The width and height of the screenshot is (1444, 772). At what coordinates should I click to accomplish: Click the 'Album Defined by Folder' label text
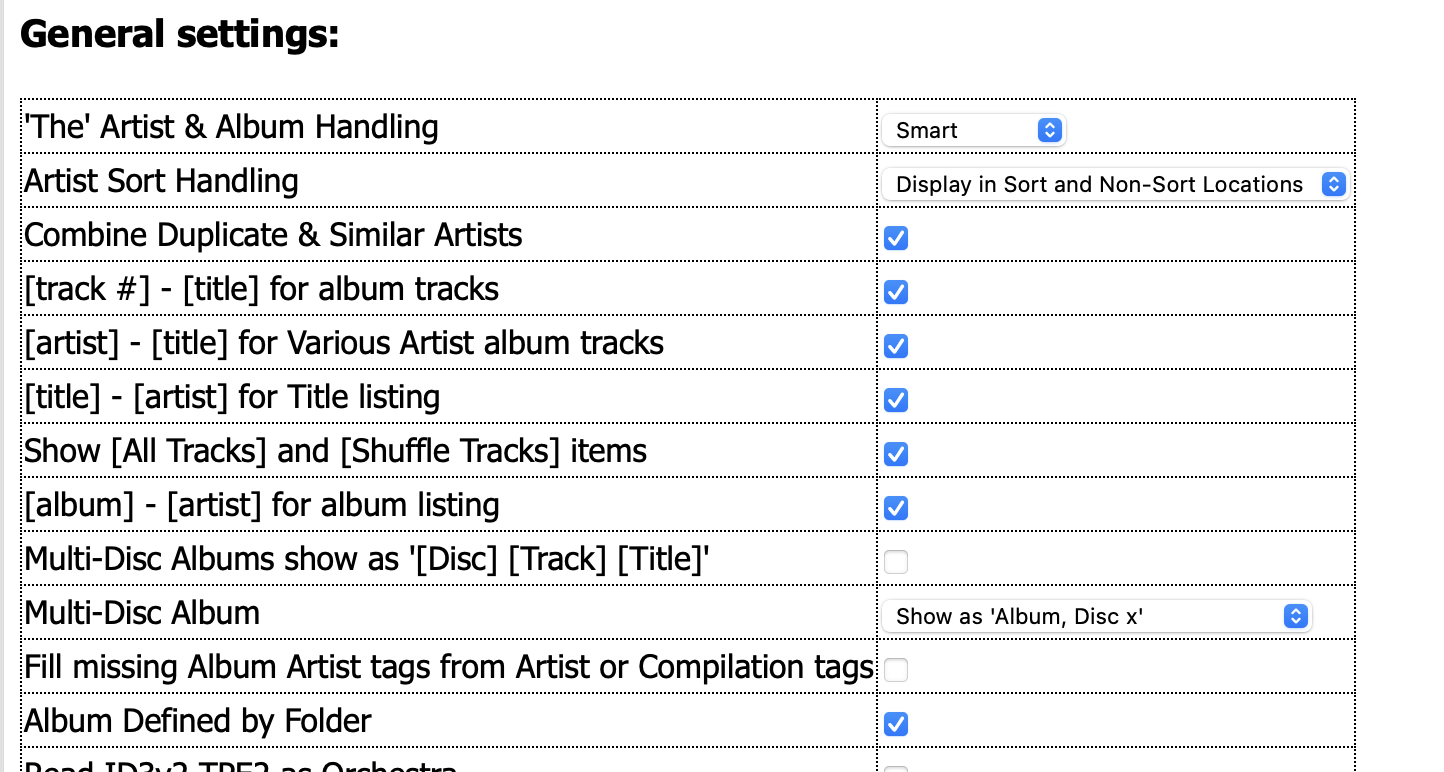point(198,721)
